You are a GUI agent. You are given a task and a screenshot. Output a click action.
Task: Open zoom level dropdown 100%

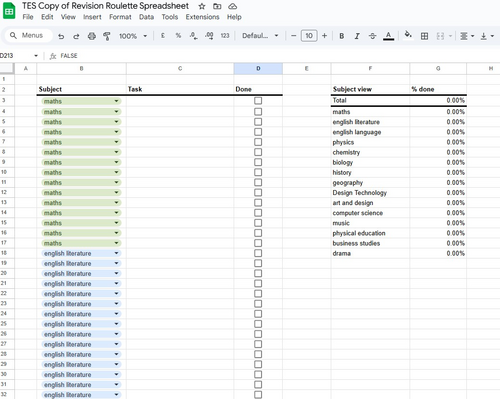click(133, 36)
